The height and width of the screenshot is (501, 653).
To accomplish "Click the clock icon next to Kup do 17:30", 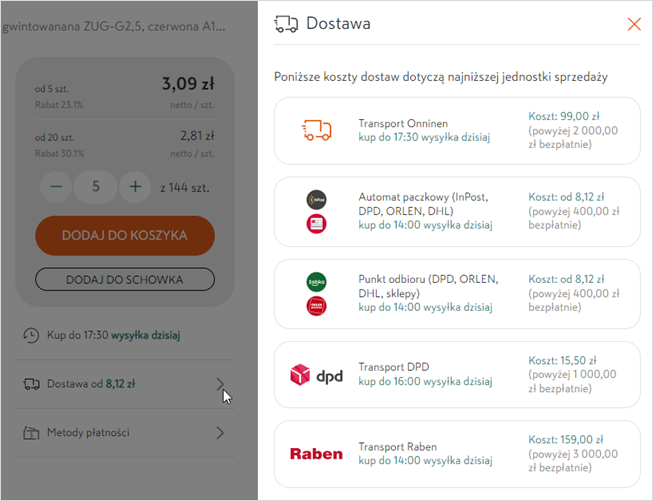I will coord(31,335).
